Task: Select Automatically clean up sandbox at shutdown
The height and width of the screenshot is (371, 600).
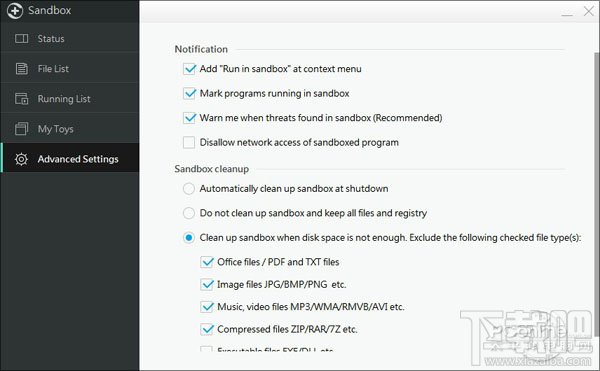Action: click(189, 189)
